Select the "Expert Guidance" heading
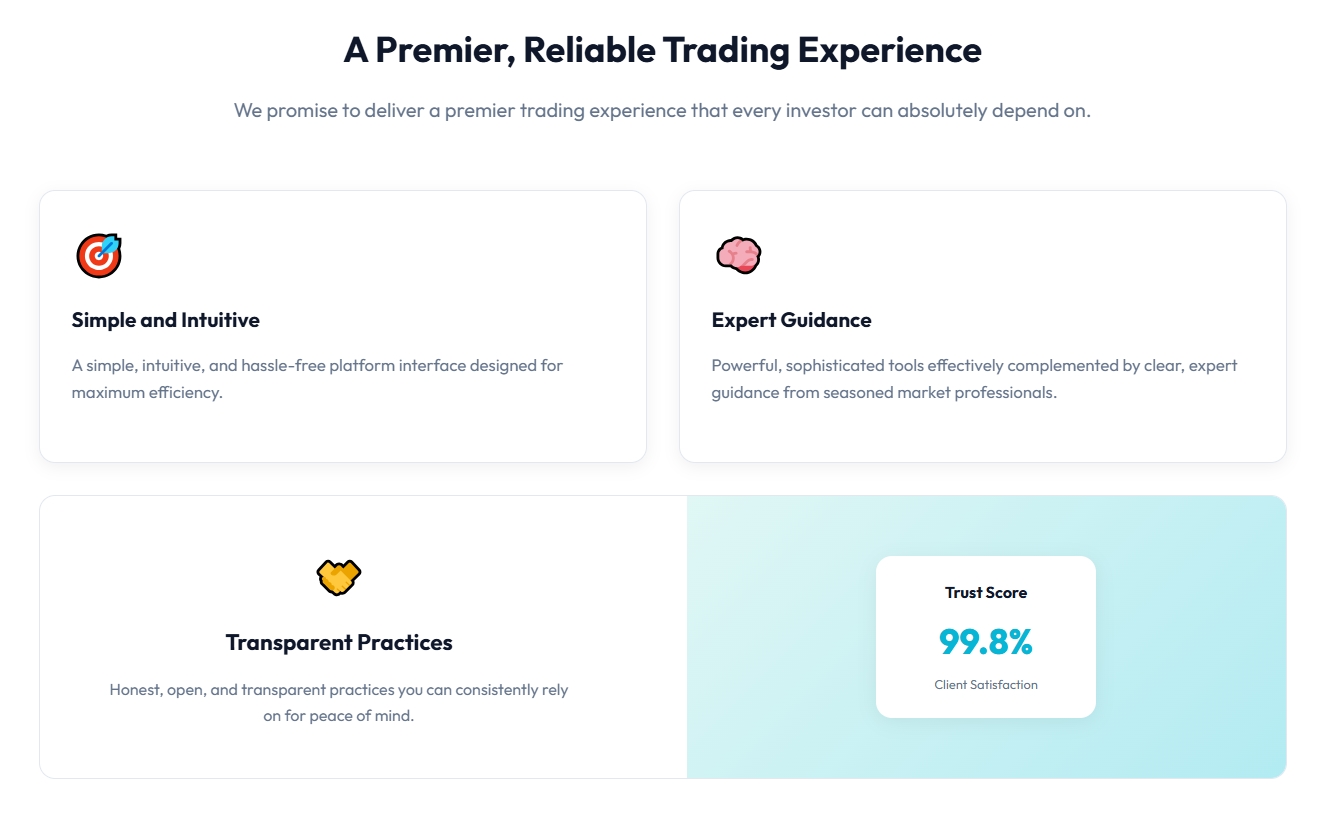 (x=791, y=320)
